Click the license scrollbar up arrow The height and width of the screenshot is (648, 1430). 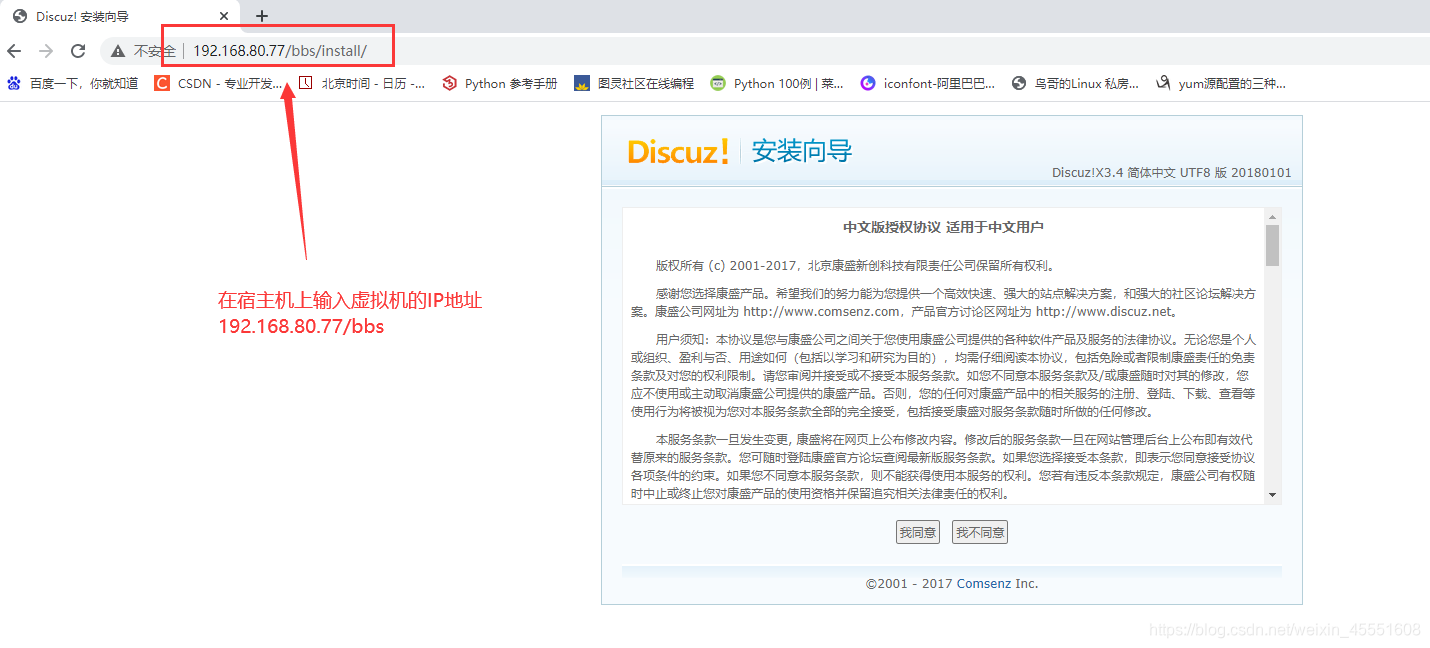(x=1272, y=217)
